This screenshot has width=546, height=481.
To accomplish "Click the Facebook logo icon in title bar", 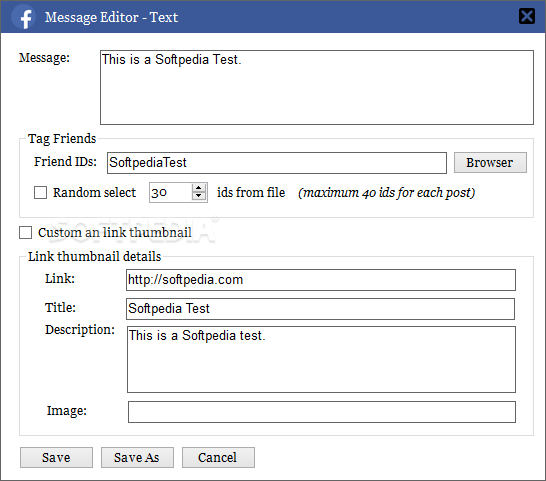I will coord(23,17).
